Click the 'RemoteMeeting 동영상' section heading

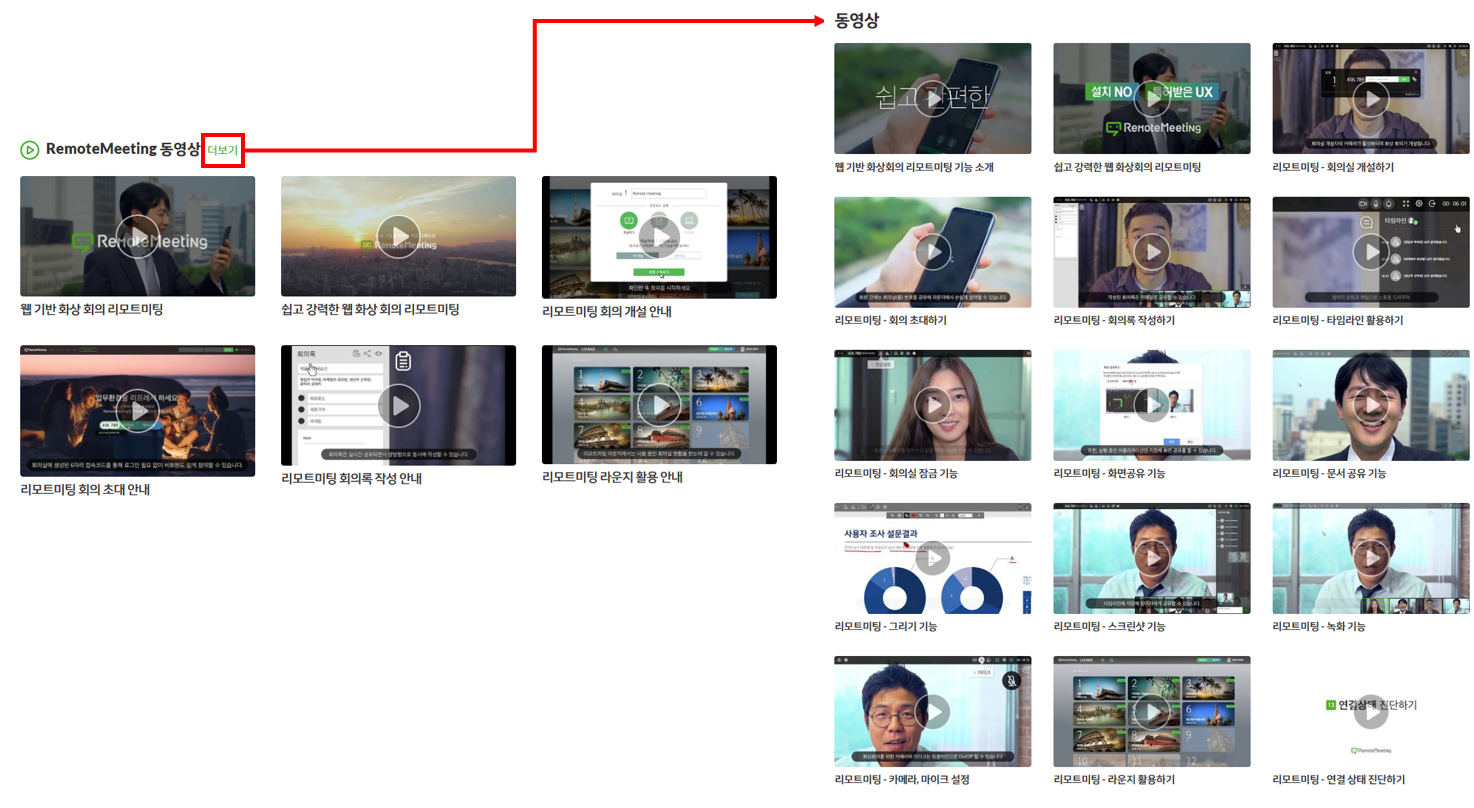tap(123, 149)
